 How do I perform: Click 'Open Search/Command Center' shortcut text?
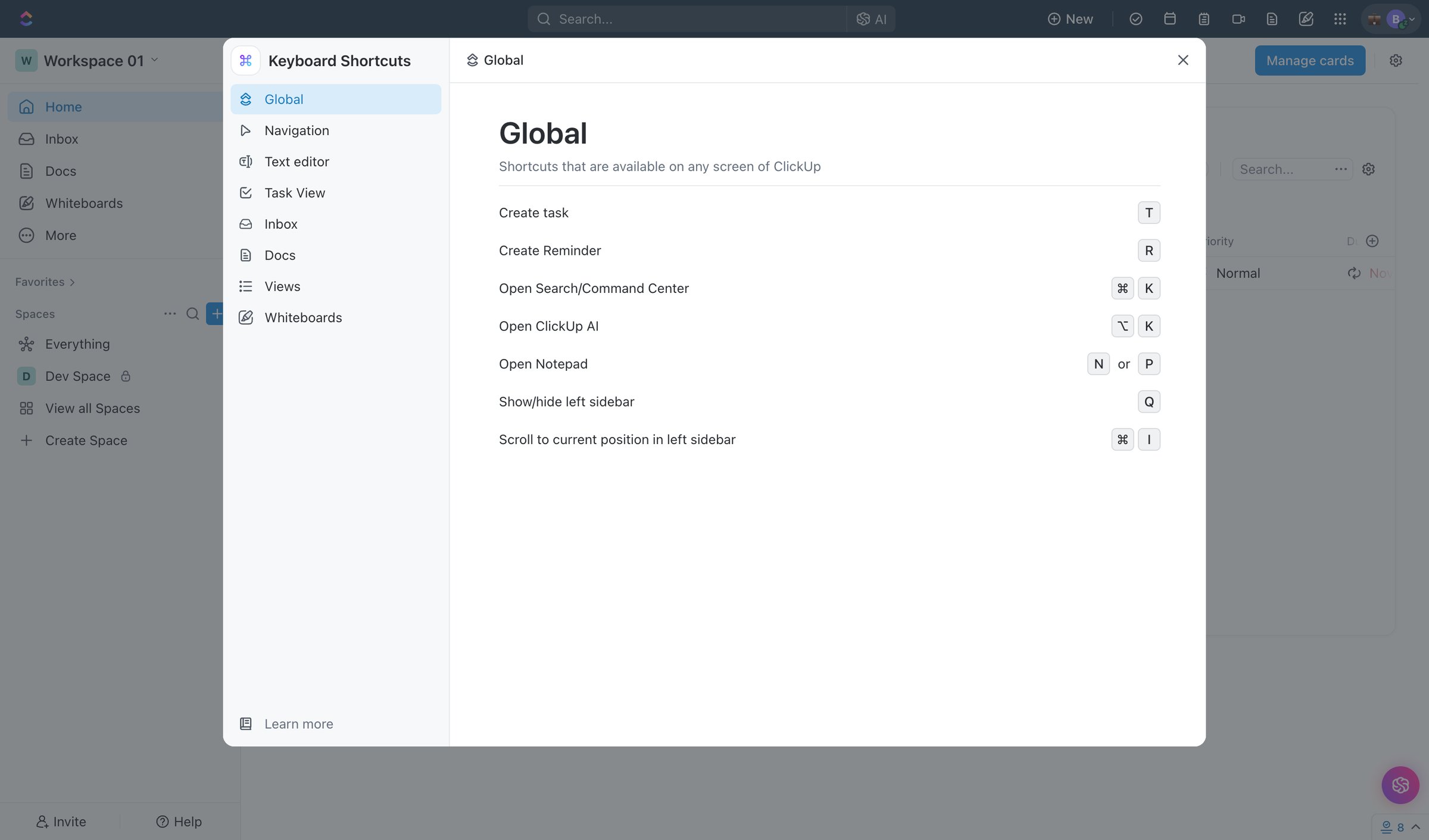click(594, 288)
